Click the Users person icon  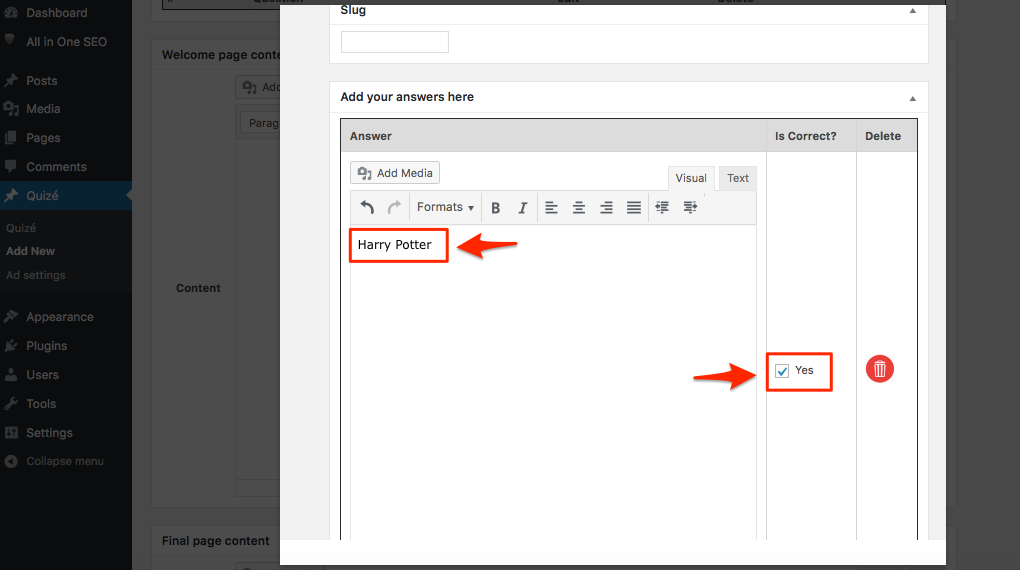(x=10, y=375)
